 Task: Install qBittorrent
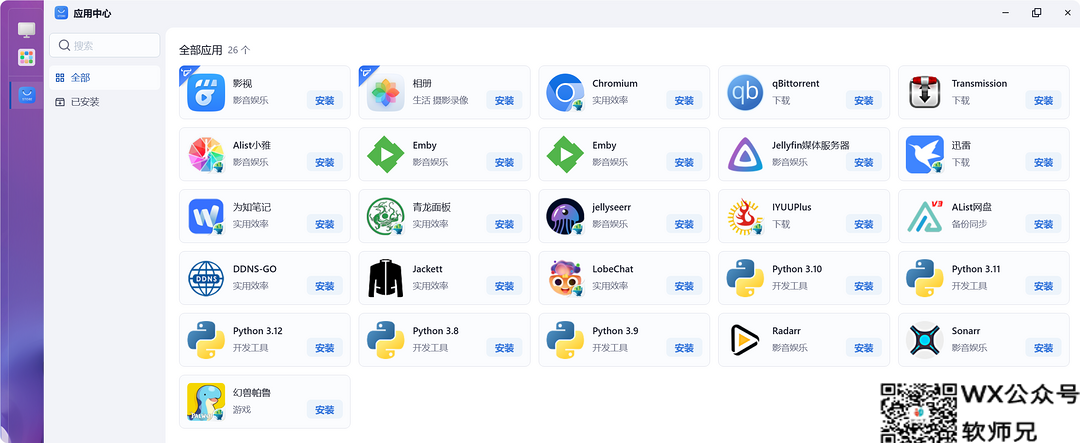pyautogui.click(x=864, y=101)
